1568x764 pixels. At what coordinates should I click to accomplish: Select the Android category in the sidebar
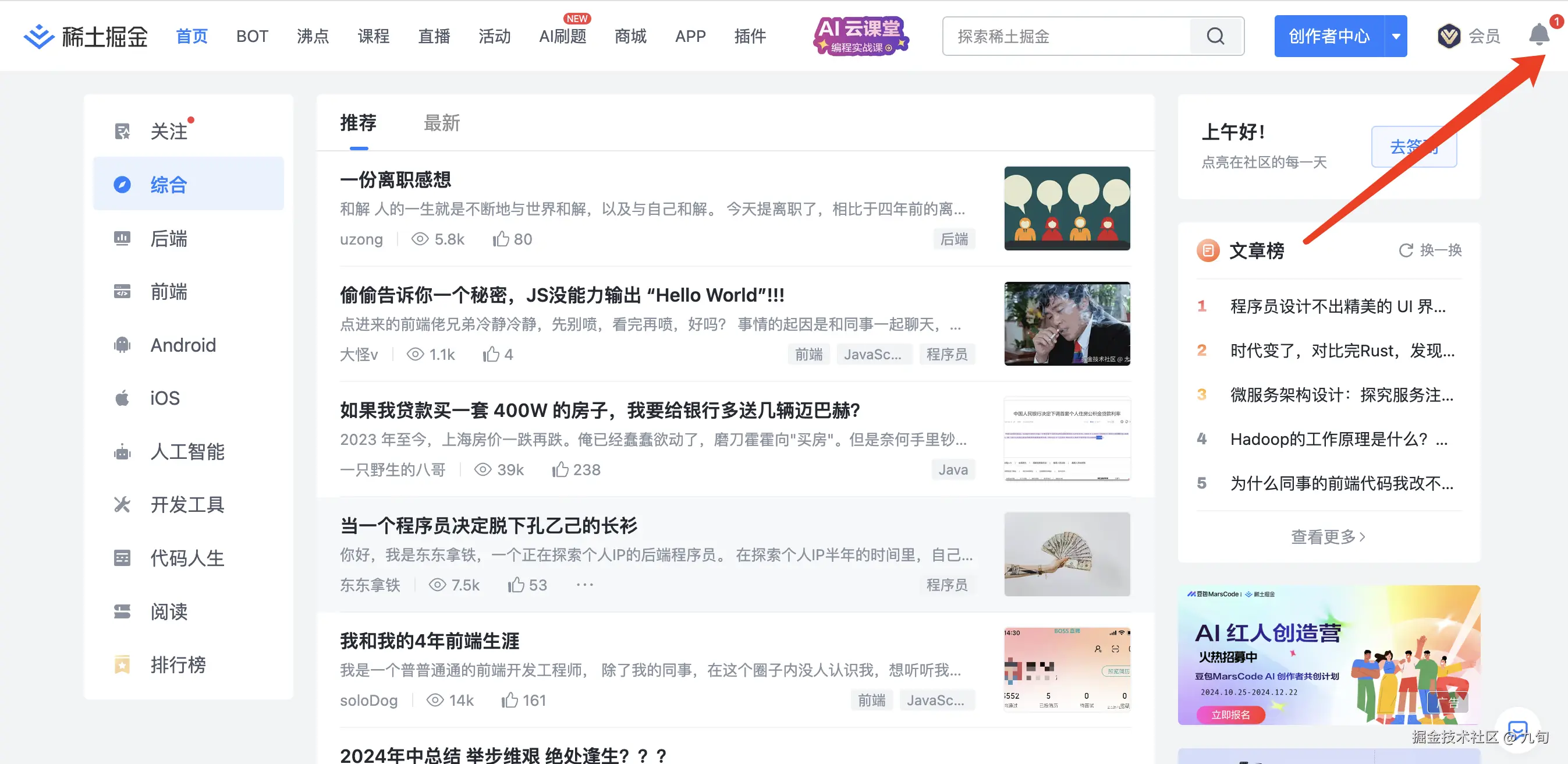click(x=182, y=345)
